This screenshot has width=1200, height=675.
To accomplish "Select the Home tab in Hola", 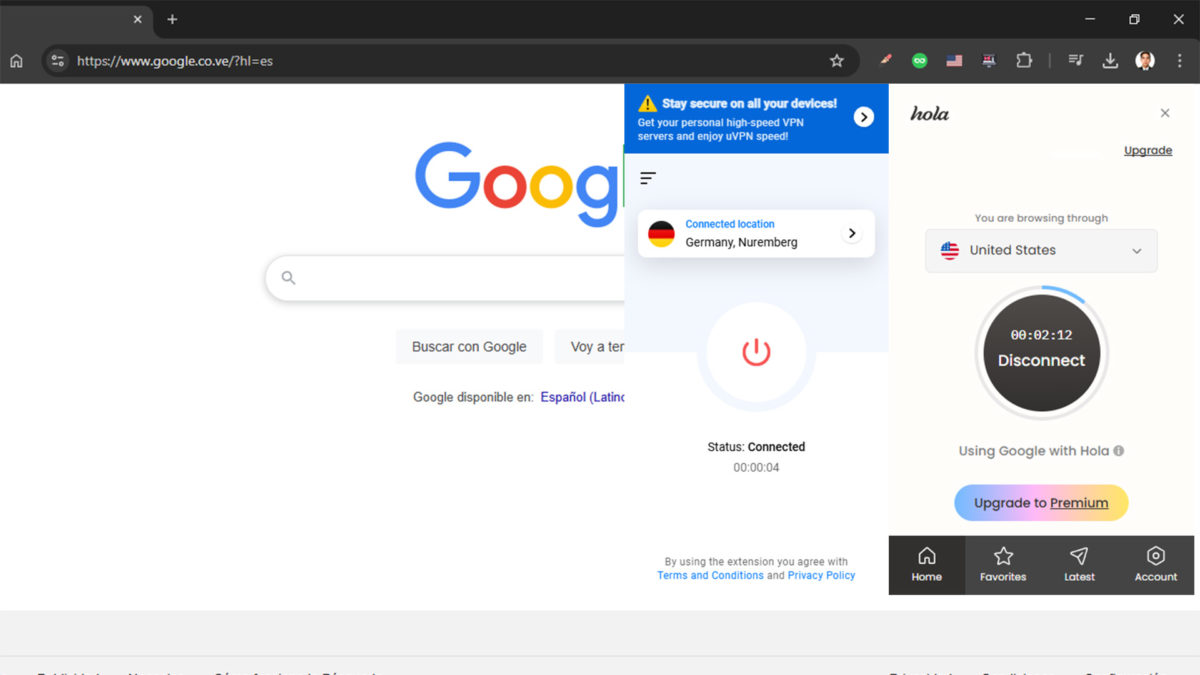I will tap(926, 565).
